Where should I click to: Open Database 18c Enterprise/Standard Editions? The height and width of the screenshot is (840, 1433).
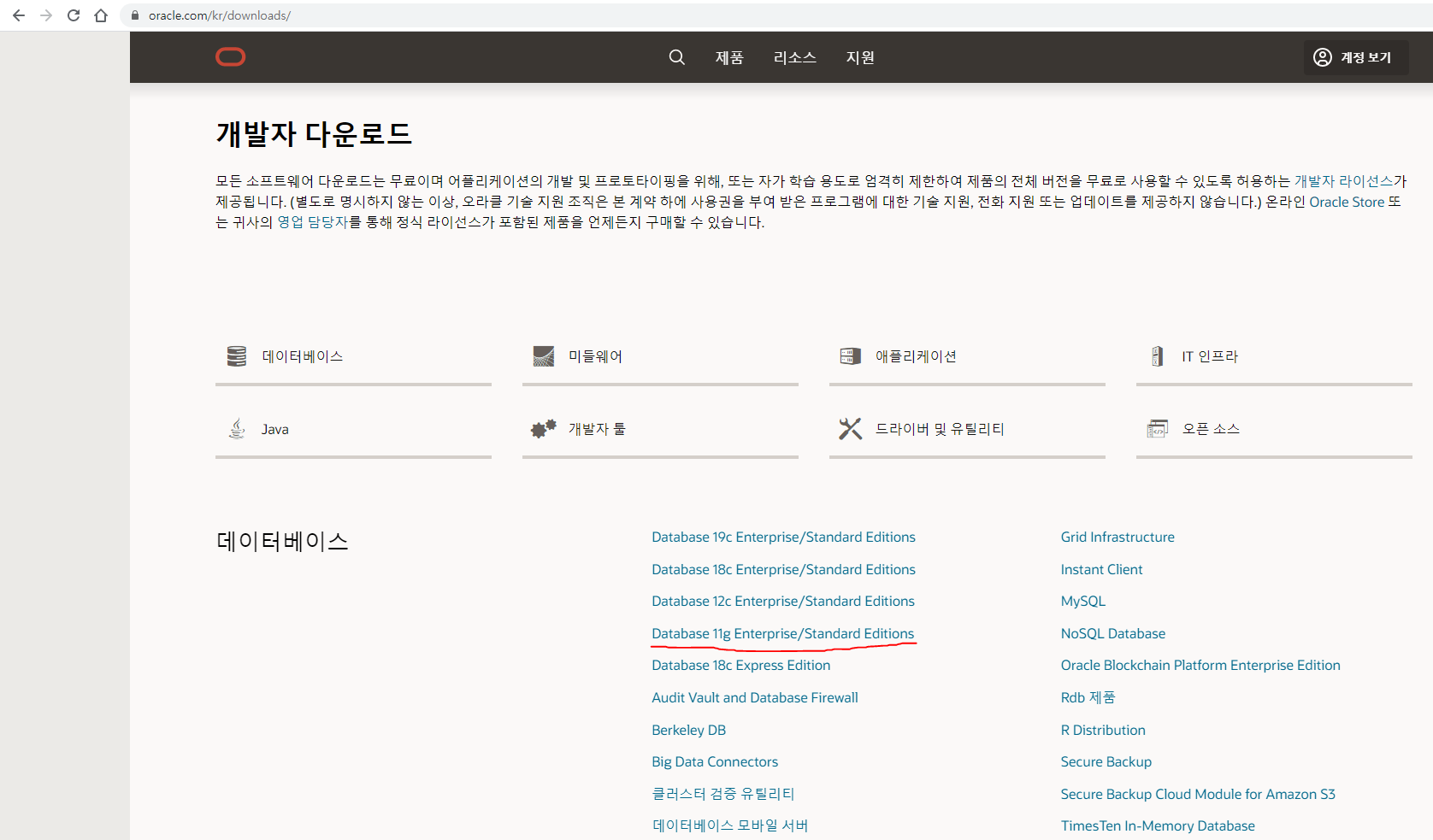[783, 569]
